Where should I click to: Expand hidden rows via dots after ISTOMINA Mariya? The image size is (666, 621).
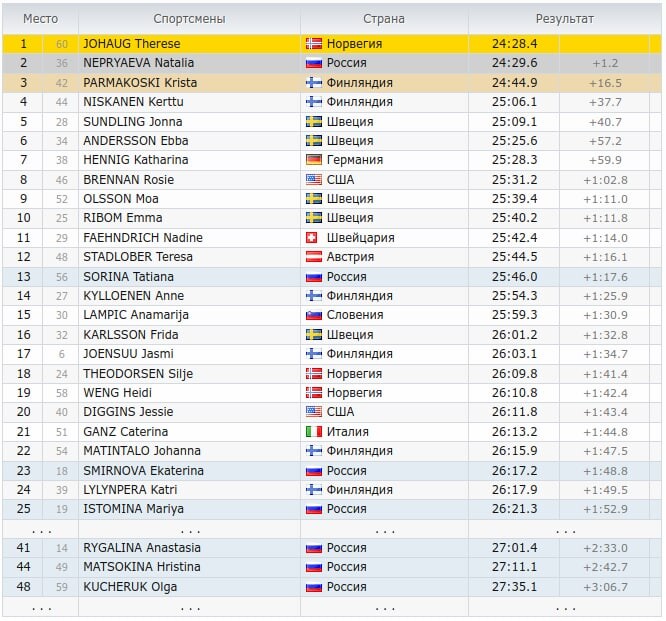[x=331, y=530]
